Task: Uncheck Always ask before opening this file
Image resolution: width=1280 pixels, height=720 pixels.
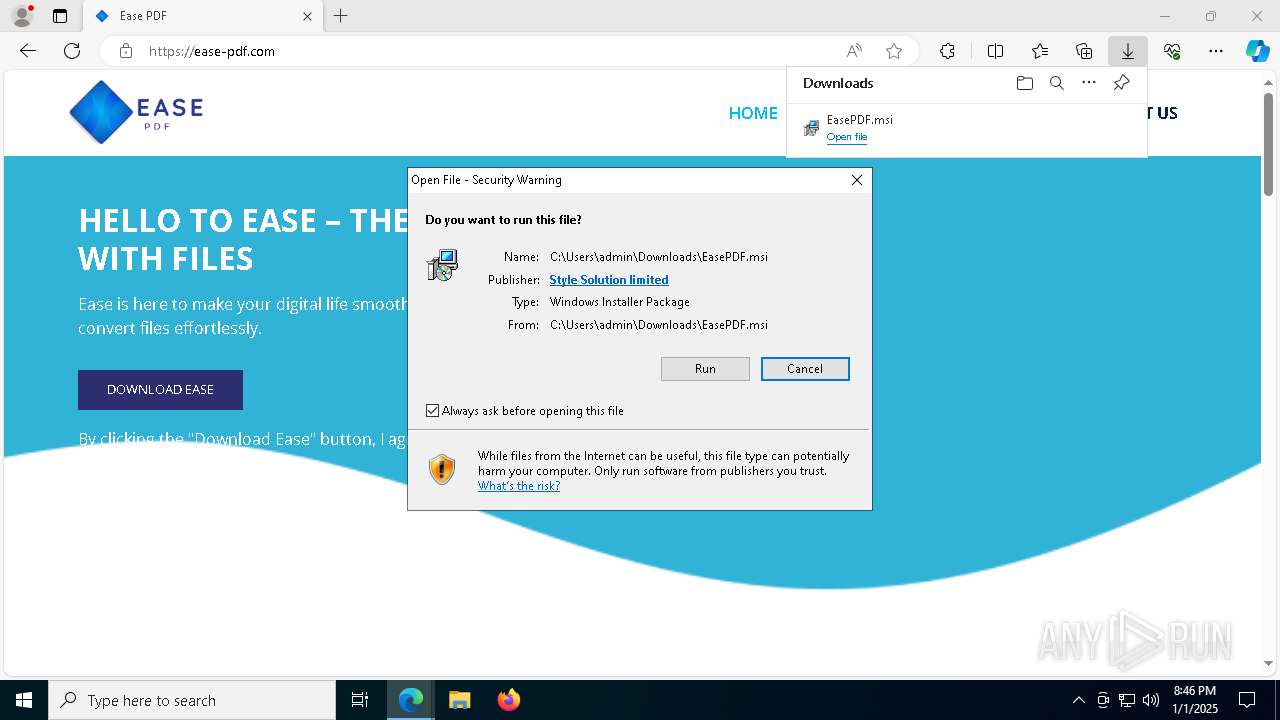Action: pos(432,411)
